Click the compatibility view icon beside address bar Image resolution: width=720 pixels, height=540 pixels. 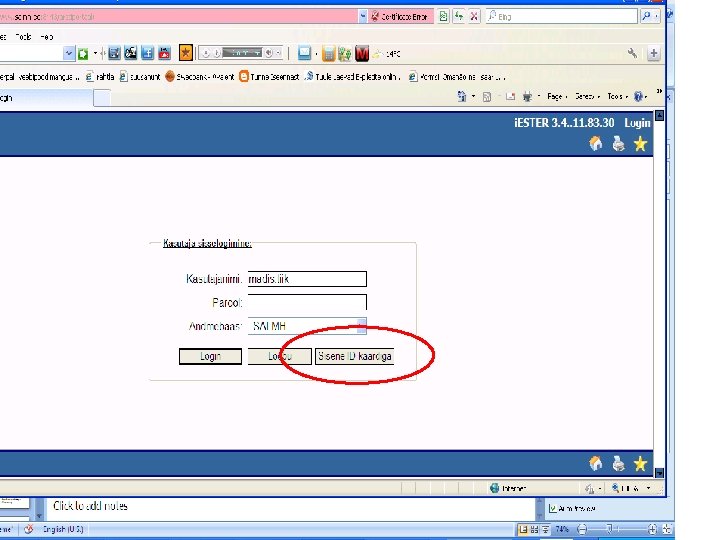(x=443, y=17)
